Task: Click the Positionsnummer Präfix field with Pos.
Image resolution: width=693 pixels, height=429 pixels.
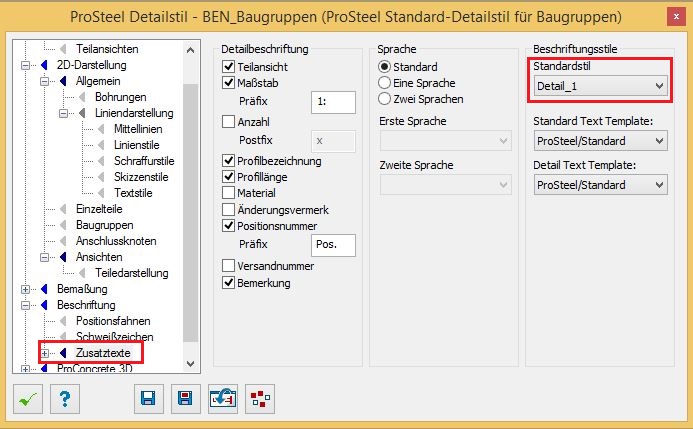Action: coord(333,245)
